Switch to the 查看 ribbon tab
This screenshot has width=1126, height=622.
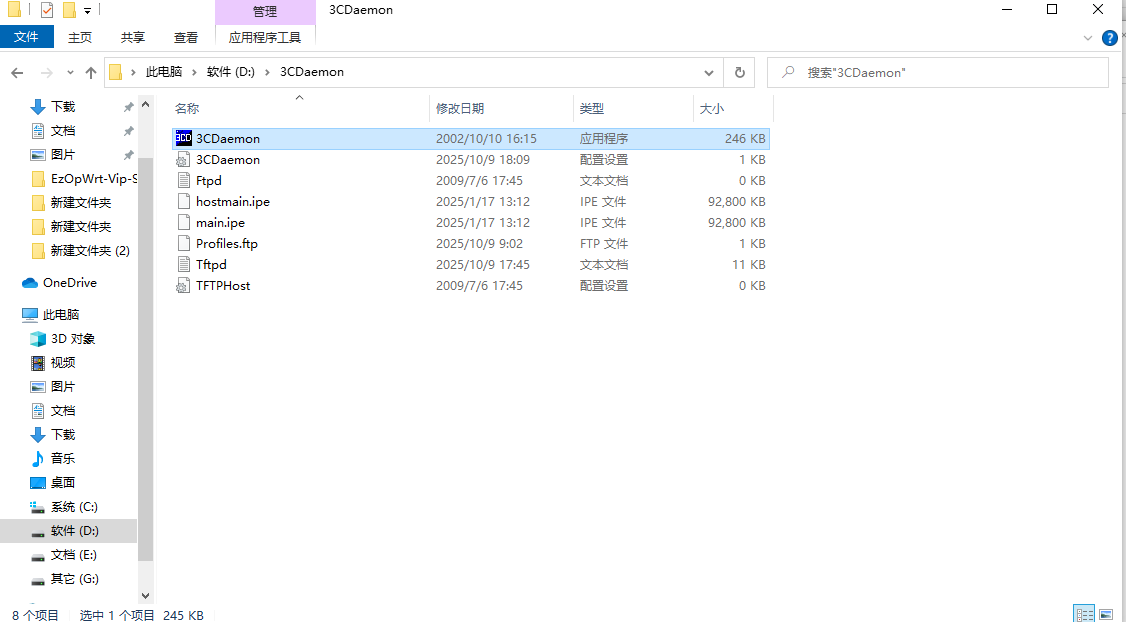tap(186, 37)
